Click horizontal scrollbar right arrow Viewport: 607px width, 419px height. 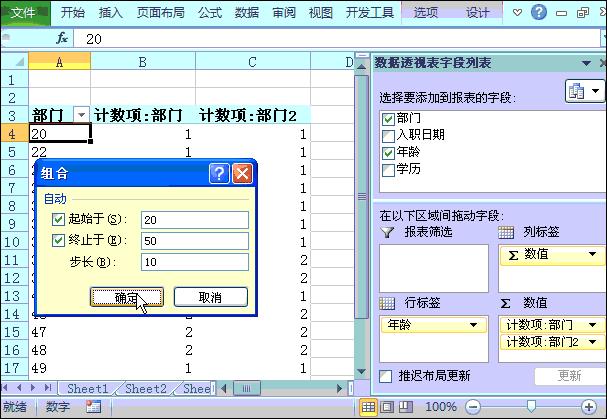[340, 388]
